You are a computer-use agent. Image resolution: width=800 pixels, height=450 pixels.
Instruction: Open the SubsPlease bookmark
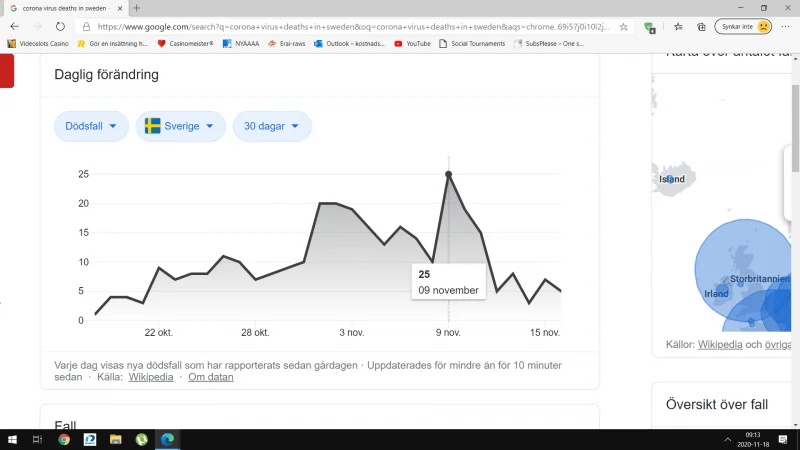pos(548,44)
